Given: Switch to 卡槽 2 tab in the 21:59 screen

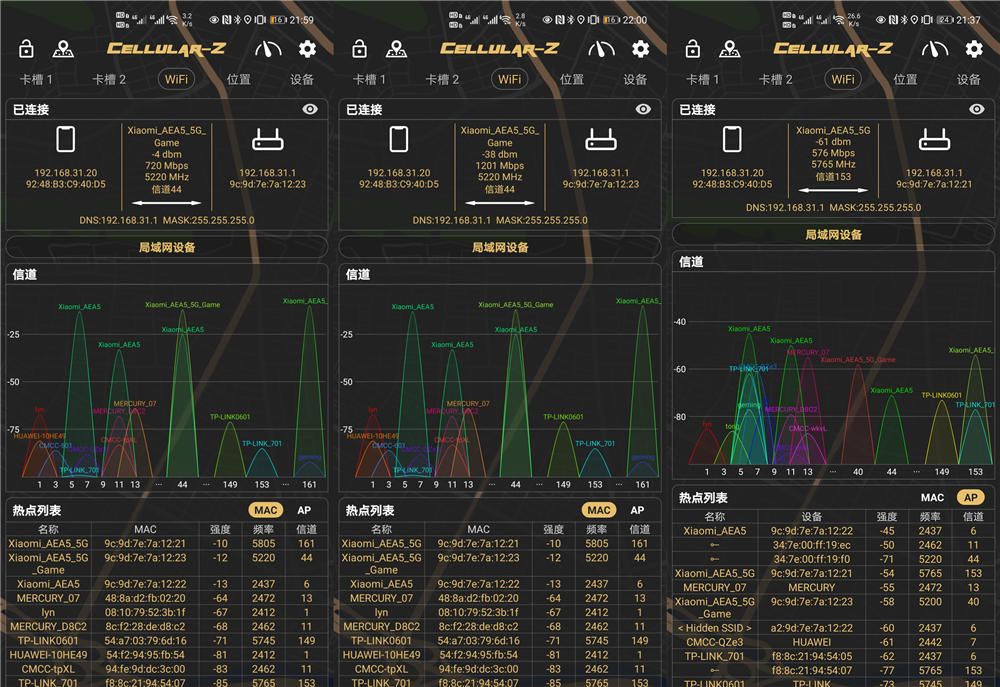Looking at the screenshot, I should (x=109, y=79).
